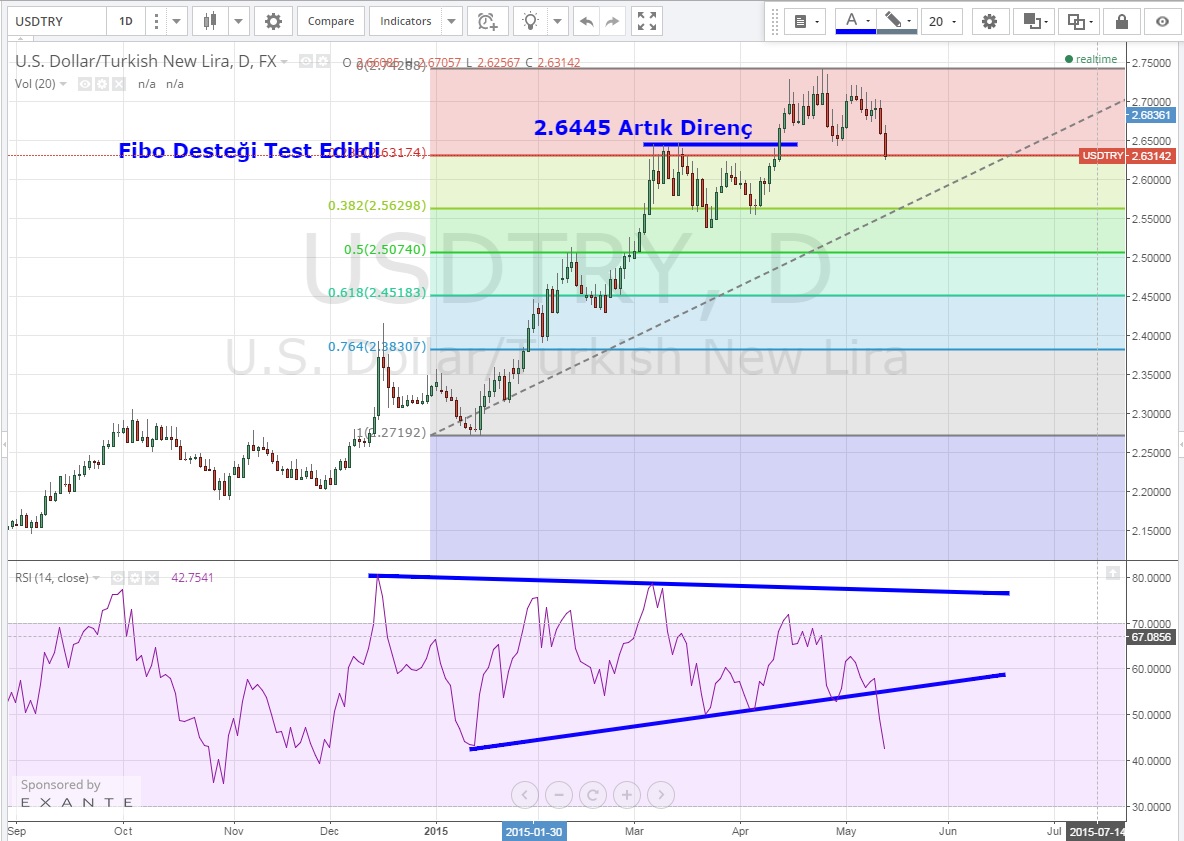
Task: Change text color using blue A swatch
Action: click(x=852, y=21)
